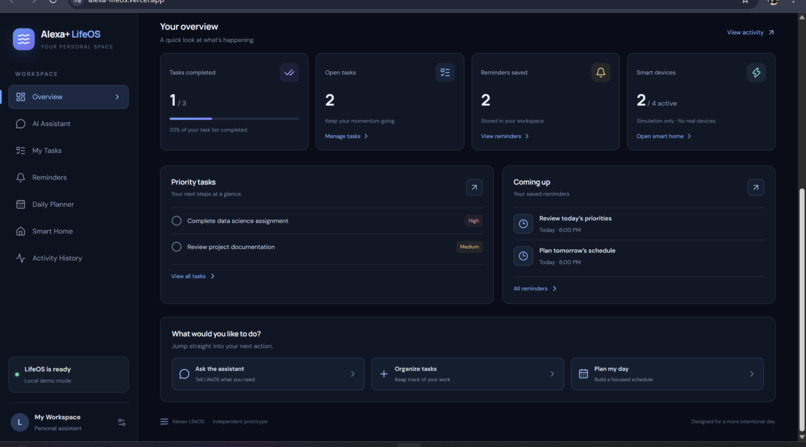The height and width of the screenshot is (447, 806).
Task: Click the footer Alexa+ LifeOS wave icon
Action: 164,421
